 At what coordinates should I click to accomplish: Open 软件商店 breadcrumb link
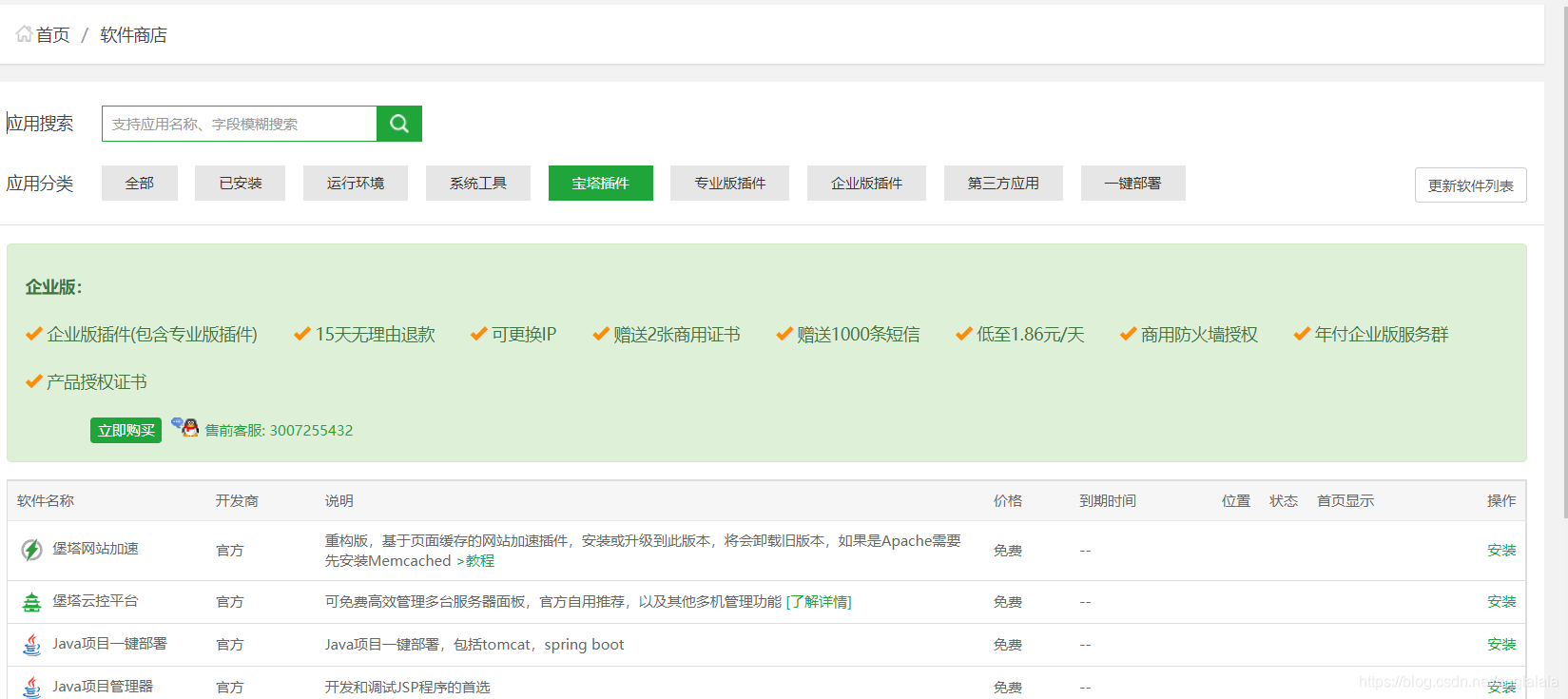point(133,35)
